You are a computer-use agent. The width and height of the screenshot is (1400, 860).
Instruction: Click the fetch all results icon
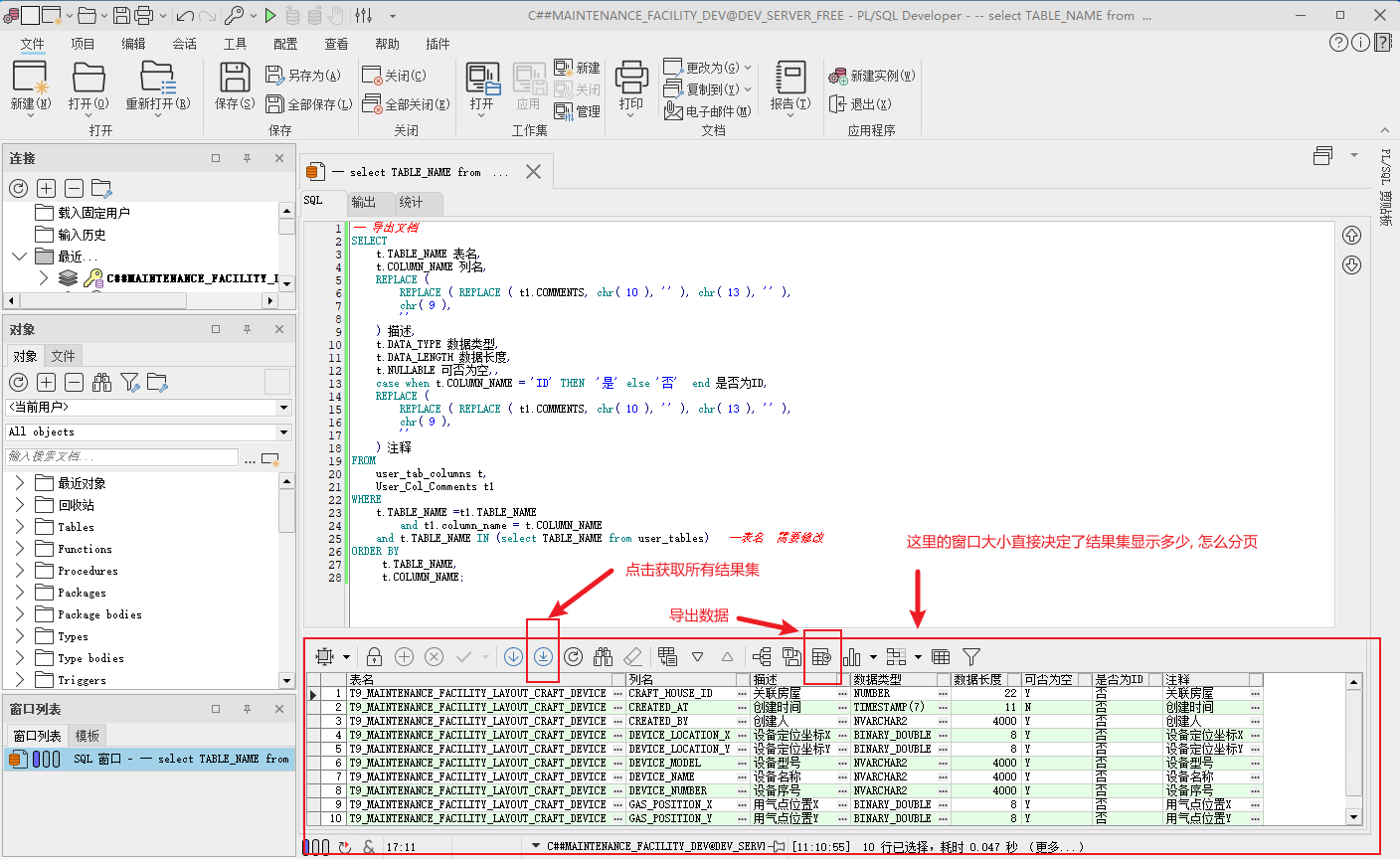(543, 656)
